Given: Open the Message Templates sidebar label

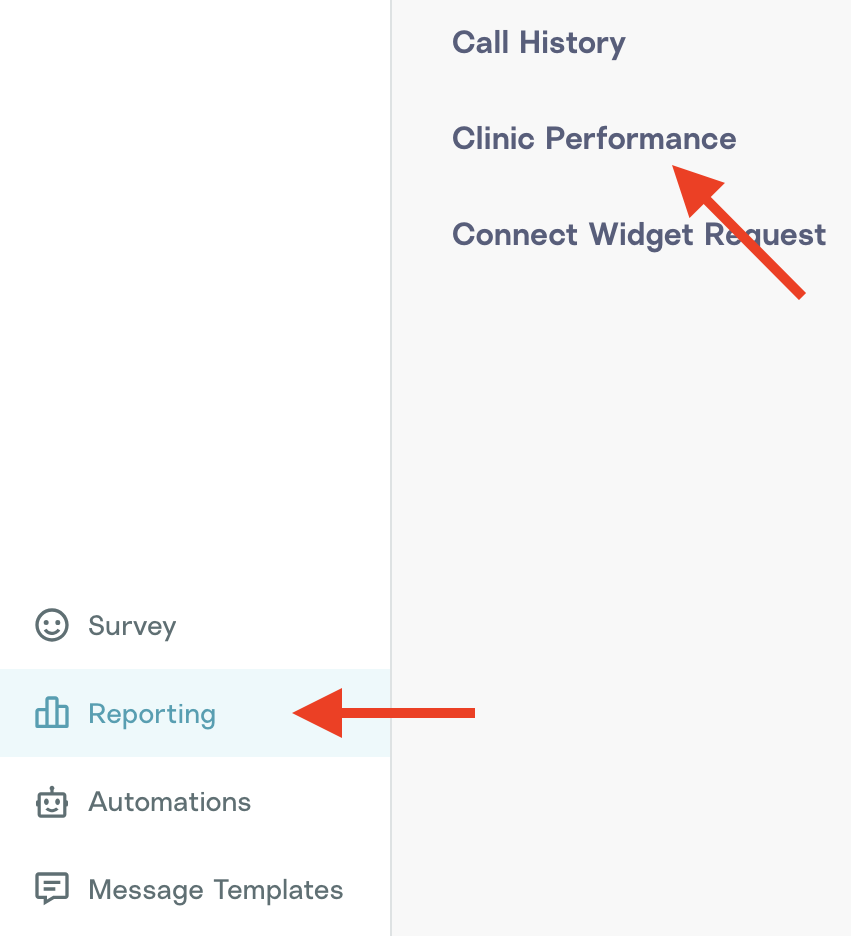Looking at the screenshot, I should pyautogui.click(x=215, y=890).
